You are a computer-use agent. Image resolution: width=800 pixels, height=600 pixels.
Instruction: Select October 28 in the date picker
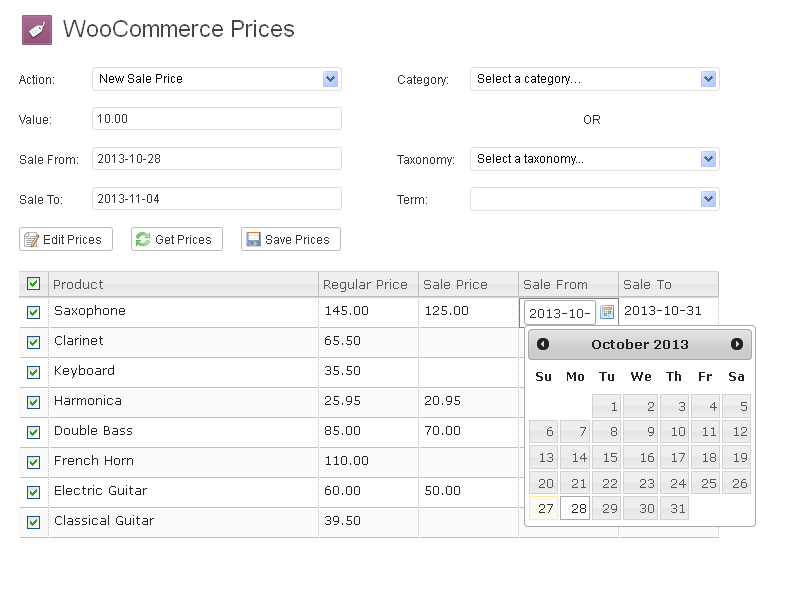[575, 508]
